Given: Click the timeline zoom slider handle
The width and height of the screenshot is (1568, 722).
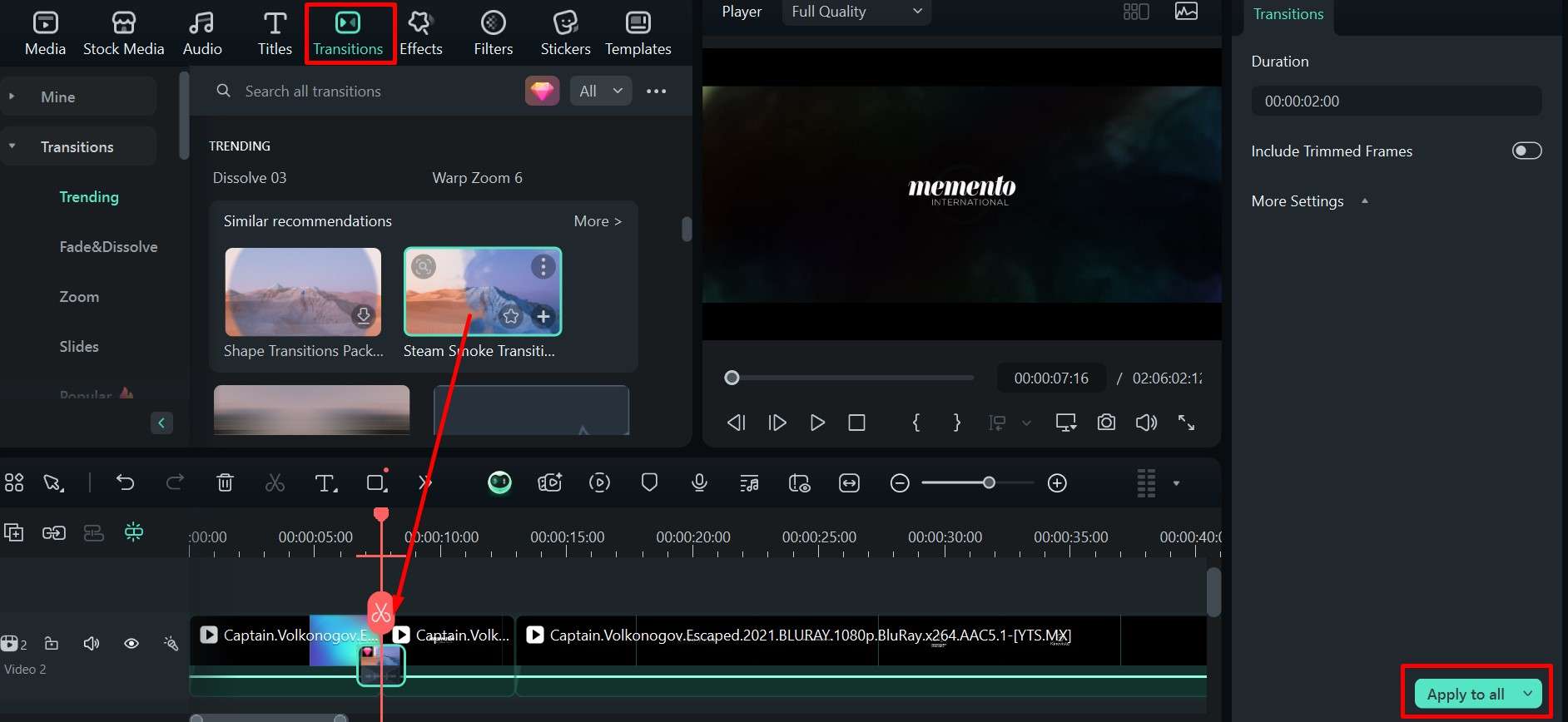Looking at the screenshot, I should click(989, 482).
